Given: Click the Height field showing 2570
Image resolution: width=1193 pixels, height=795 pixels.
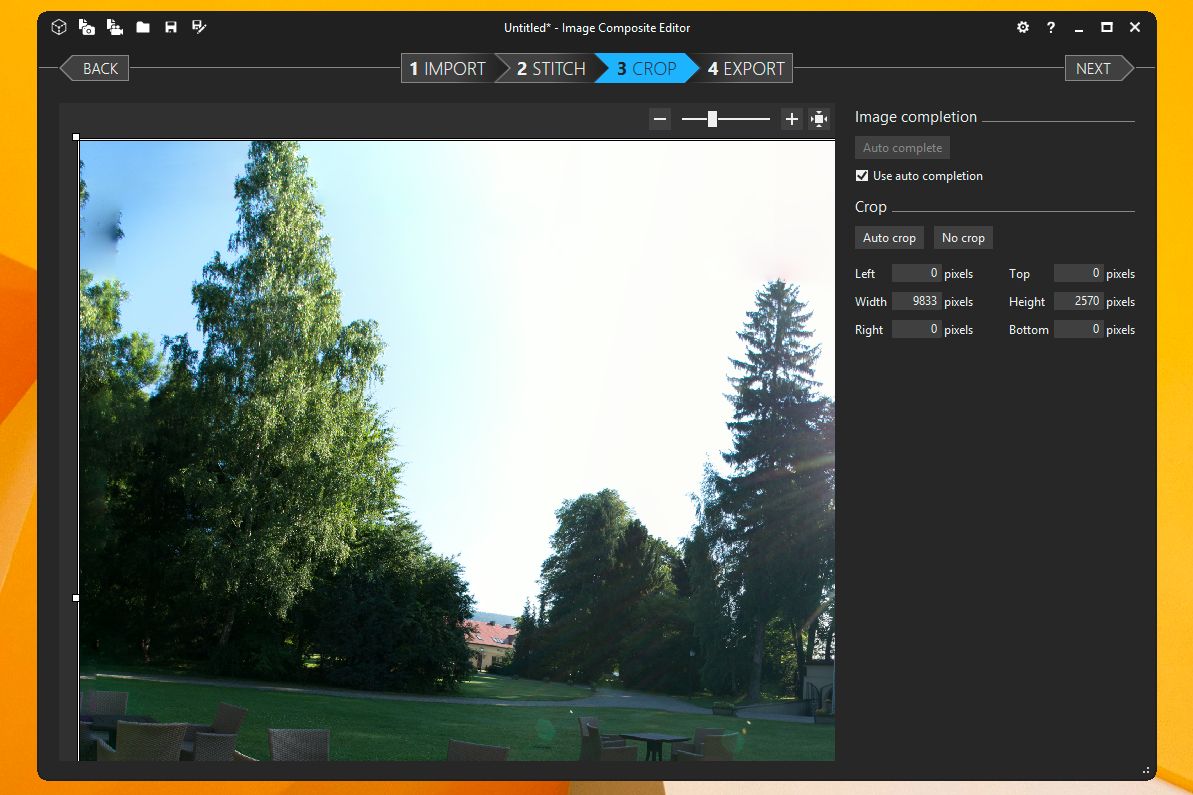Looking at the screenshot, I should pos(1078,301).
